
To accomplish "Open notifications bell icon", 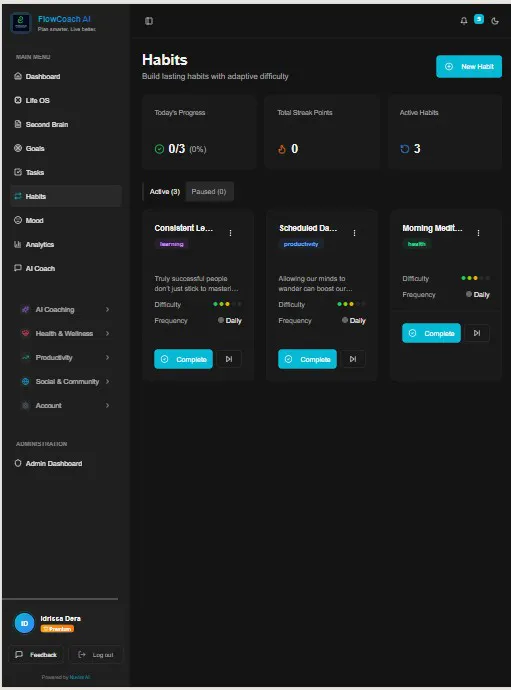I will [x=463, y=21].
